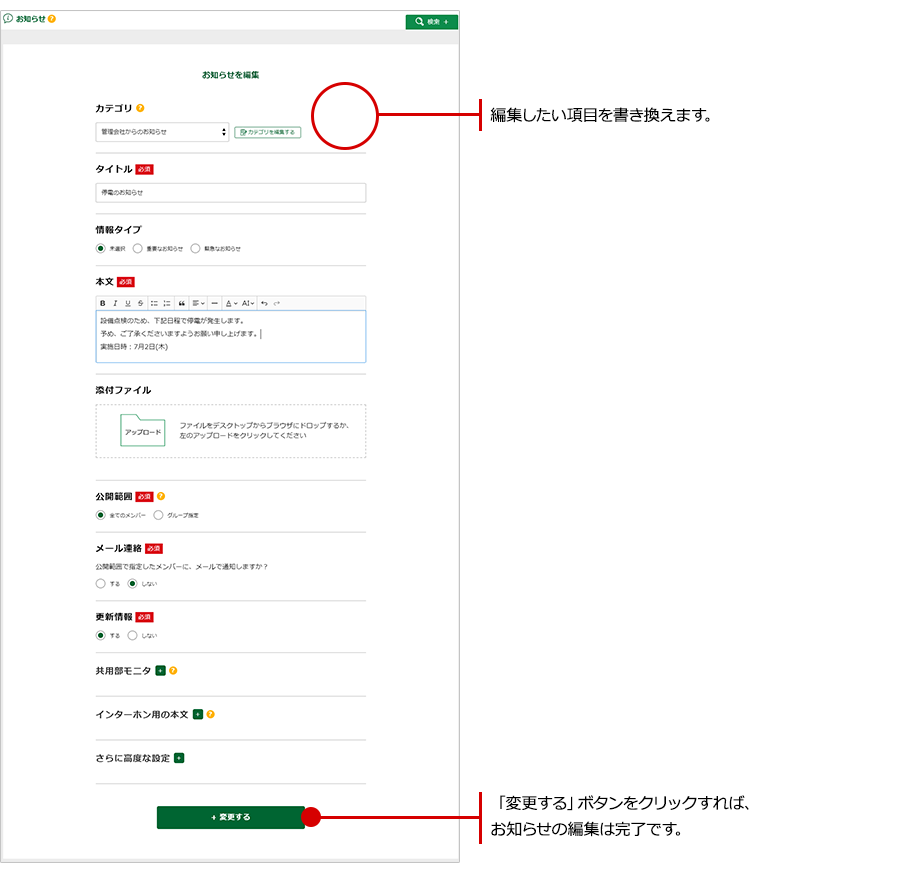Choose する under メール連絡
Image resolution: width=900 pixels, height=873 pixels.
coord(100,583)
